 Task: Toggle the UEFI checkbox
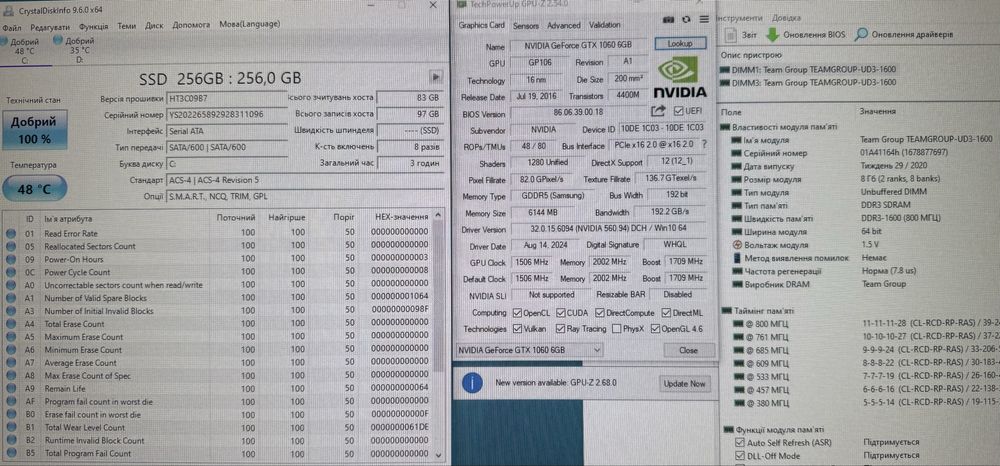[x=679, y=111]
